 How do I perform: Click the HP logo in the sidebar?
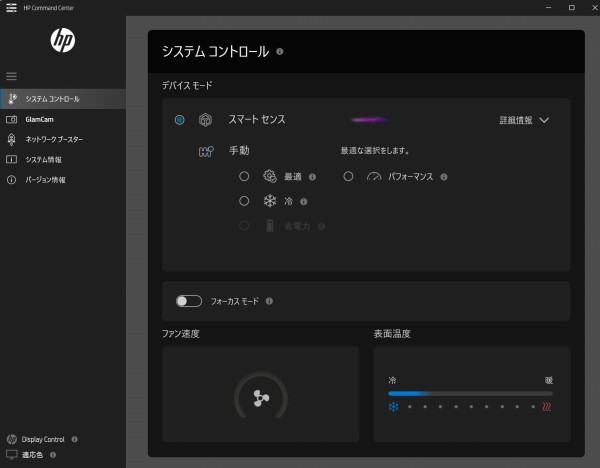62,40
